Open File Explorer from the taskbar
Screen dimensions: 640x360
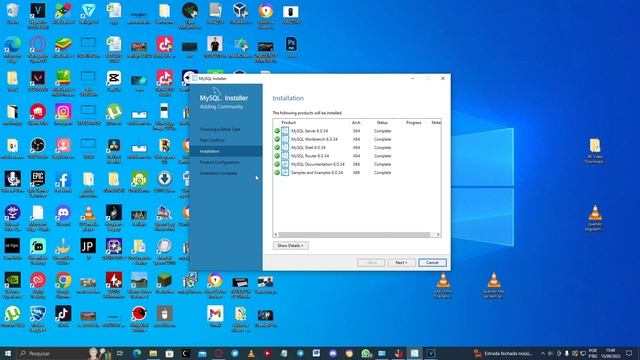pyautogui.click(x=153, y=353)
